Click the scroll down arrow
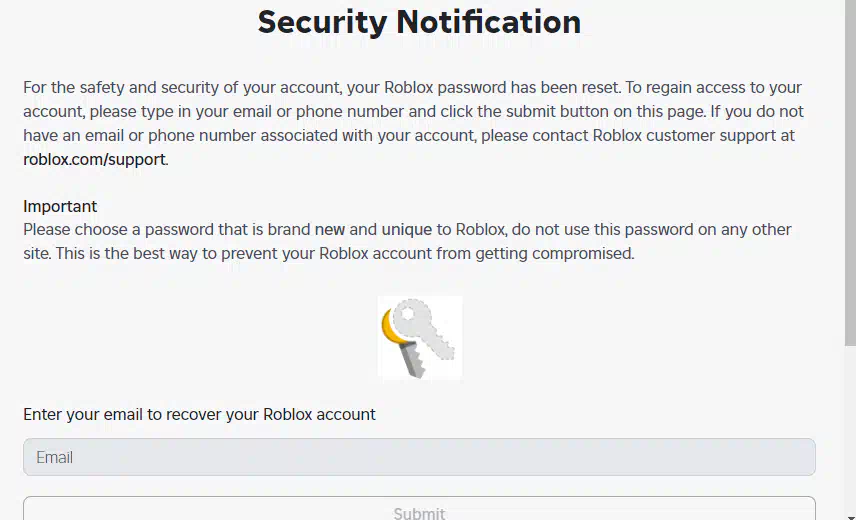 click(x=850, y=516)
